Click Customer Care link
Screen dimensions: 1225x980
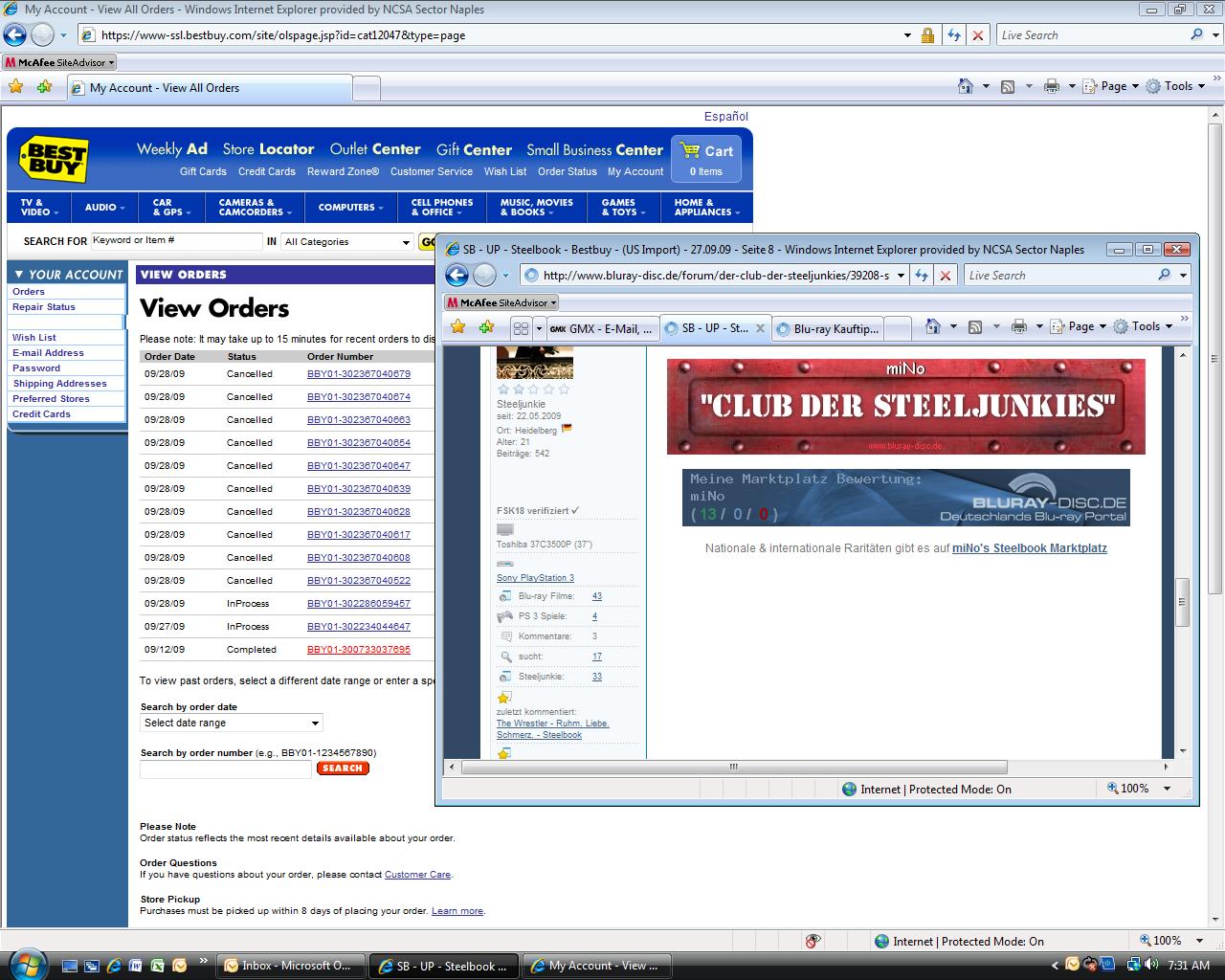click(x=417, y=875)
